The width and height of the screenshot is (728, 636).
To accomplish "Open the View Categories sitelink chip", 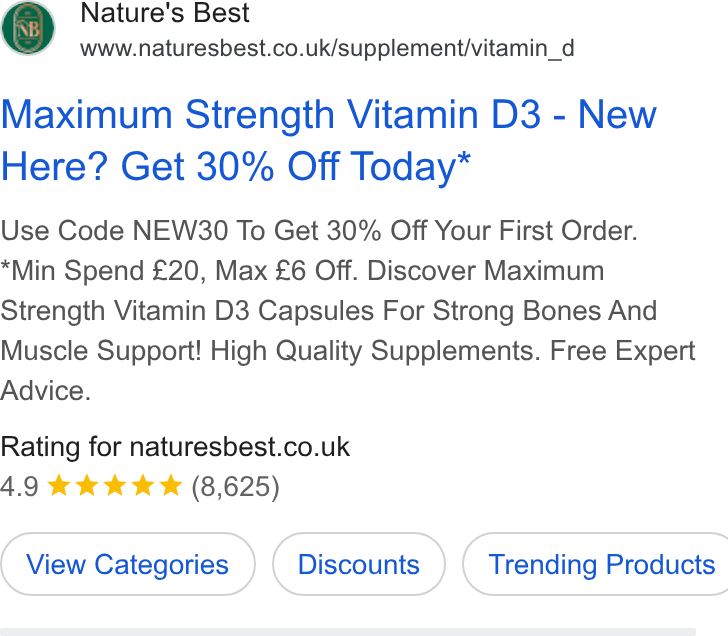I will [128, 564].
